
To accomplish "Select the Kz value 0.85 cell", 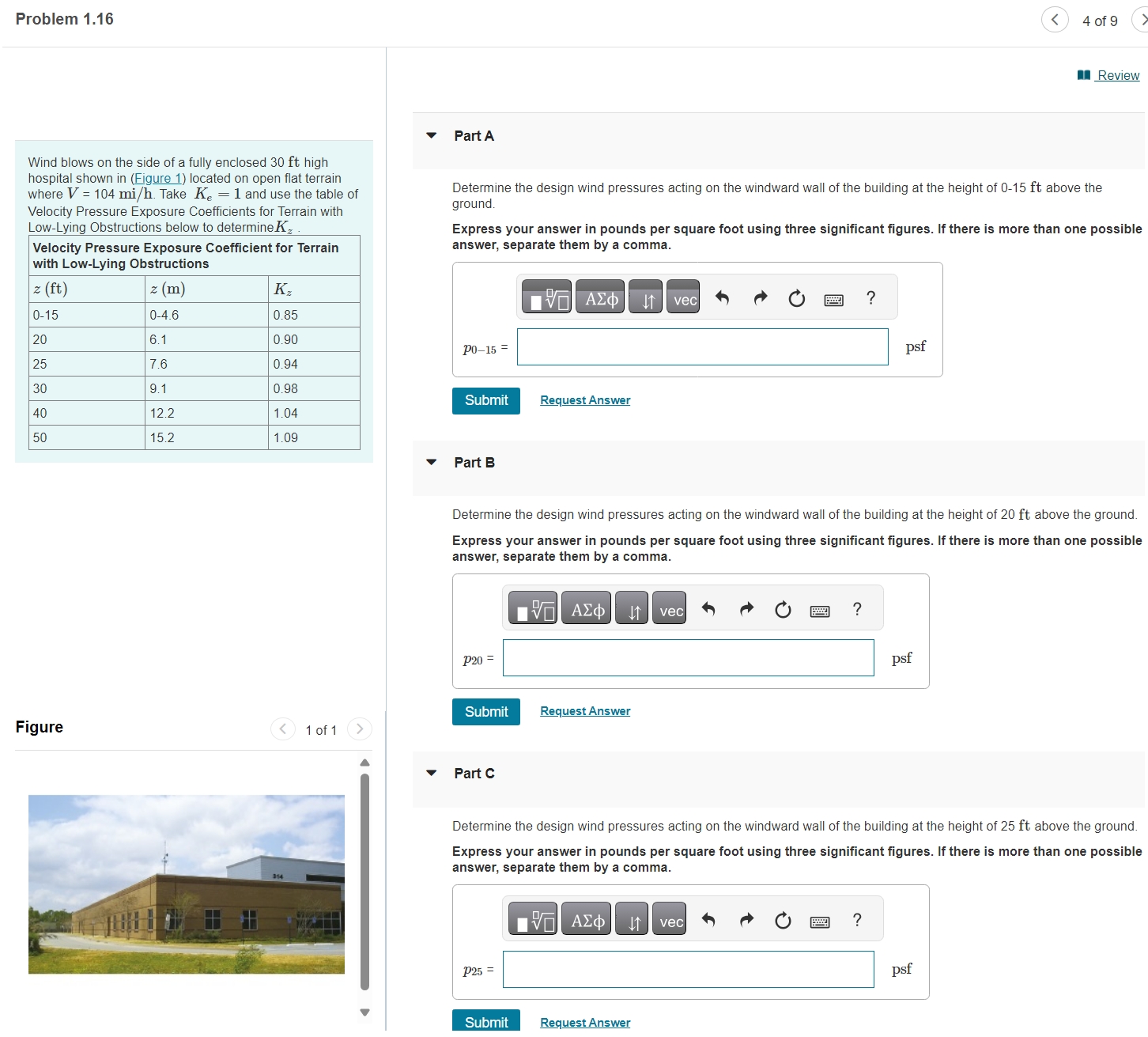I will click(314, 315).
